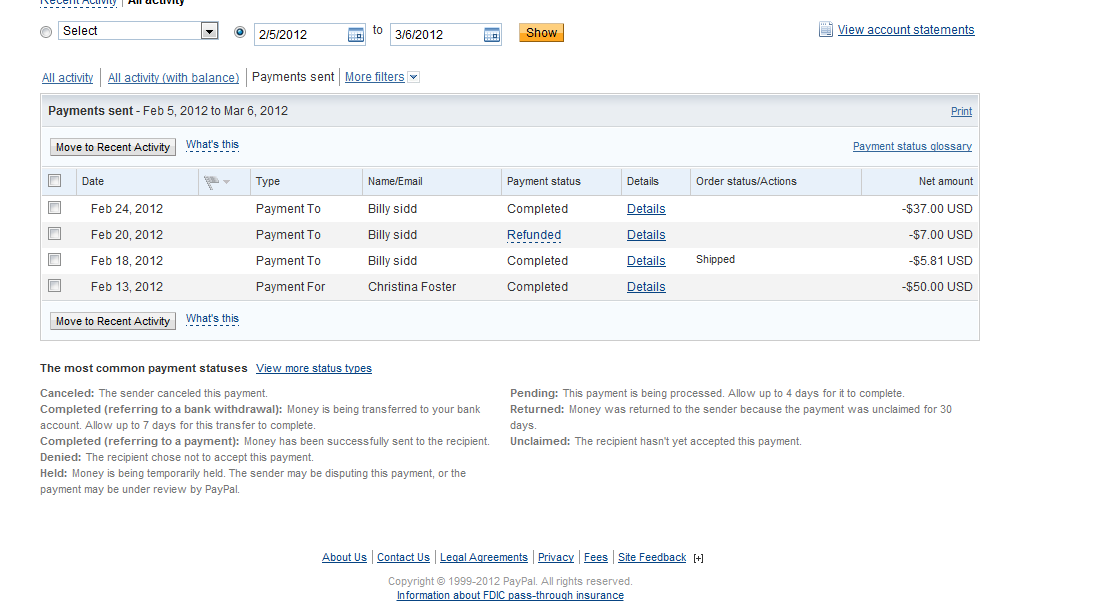
Task: Tick the Feb 24, 2012 payment checkbox
Action: [55, 208]
